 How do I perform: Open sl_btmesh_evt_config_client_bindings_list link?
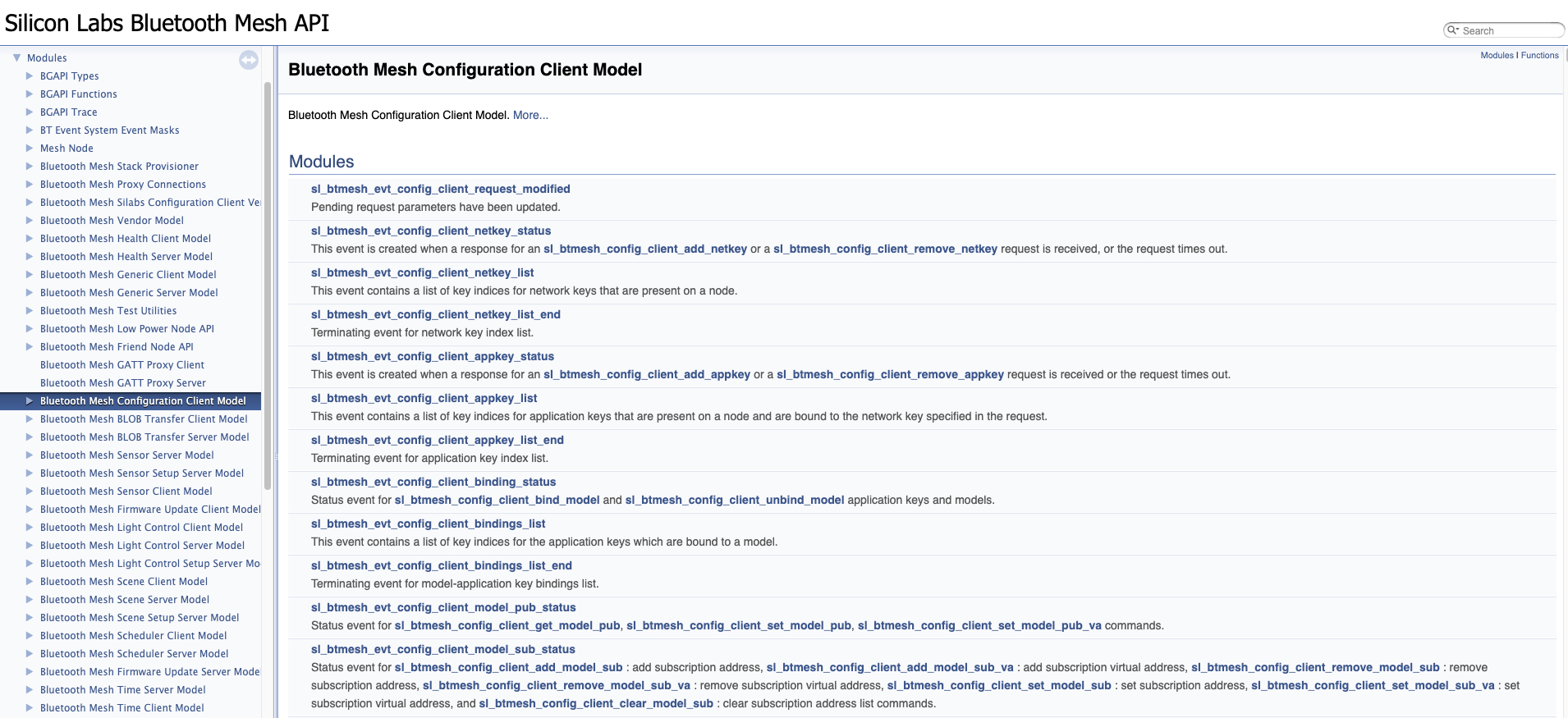(429, 524)
